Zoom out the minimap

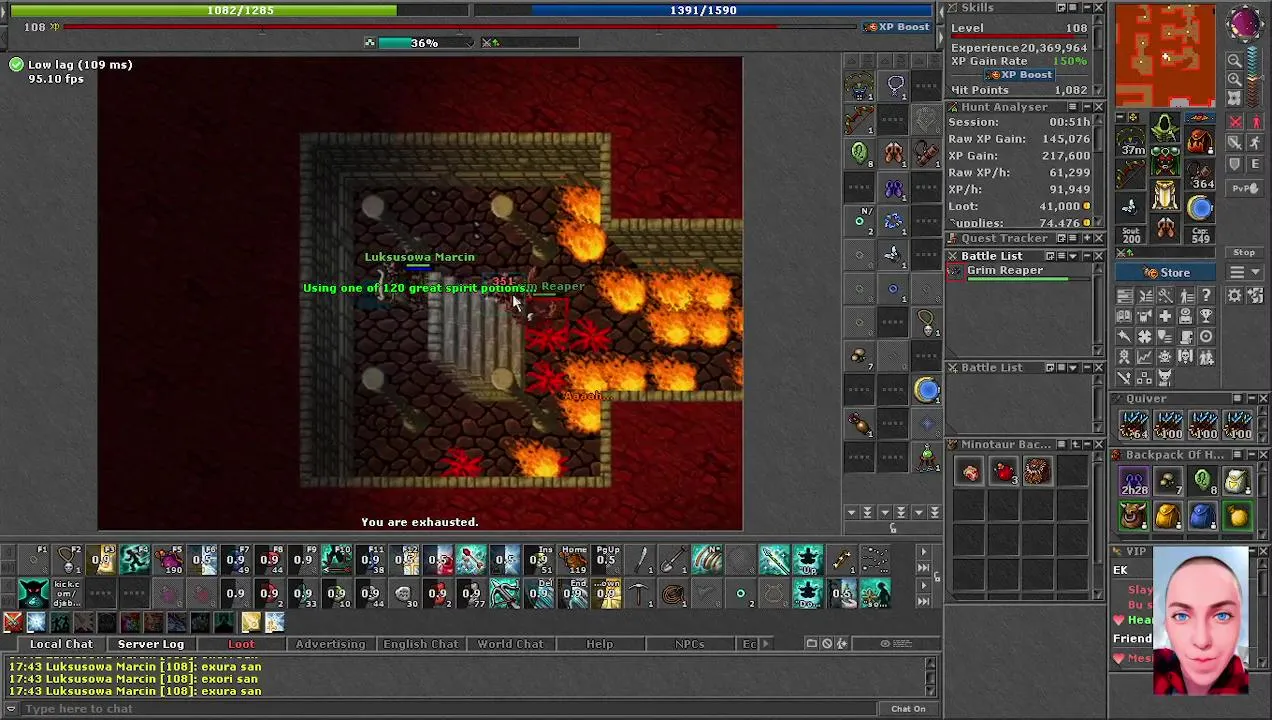click(x=1235, y=60)
